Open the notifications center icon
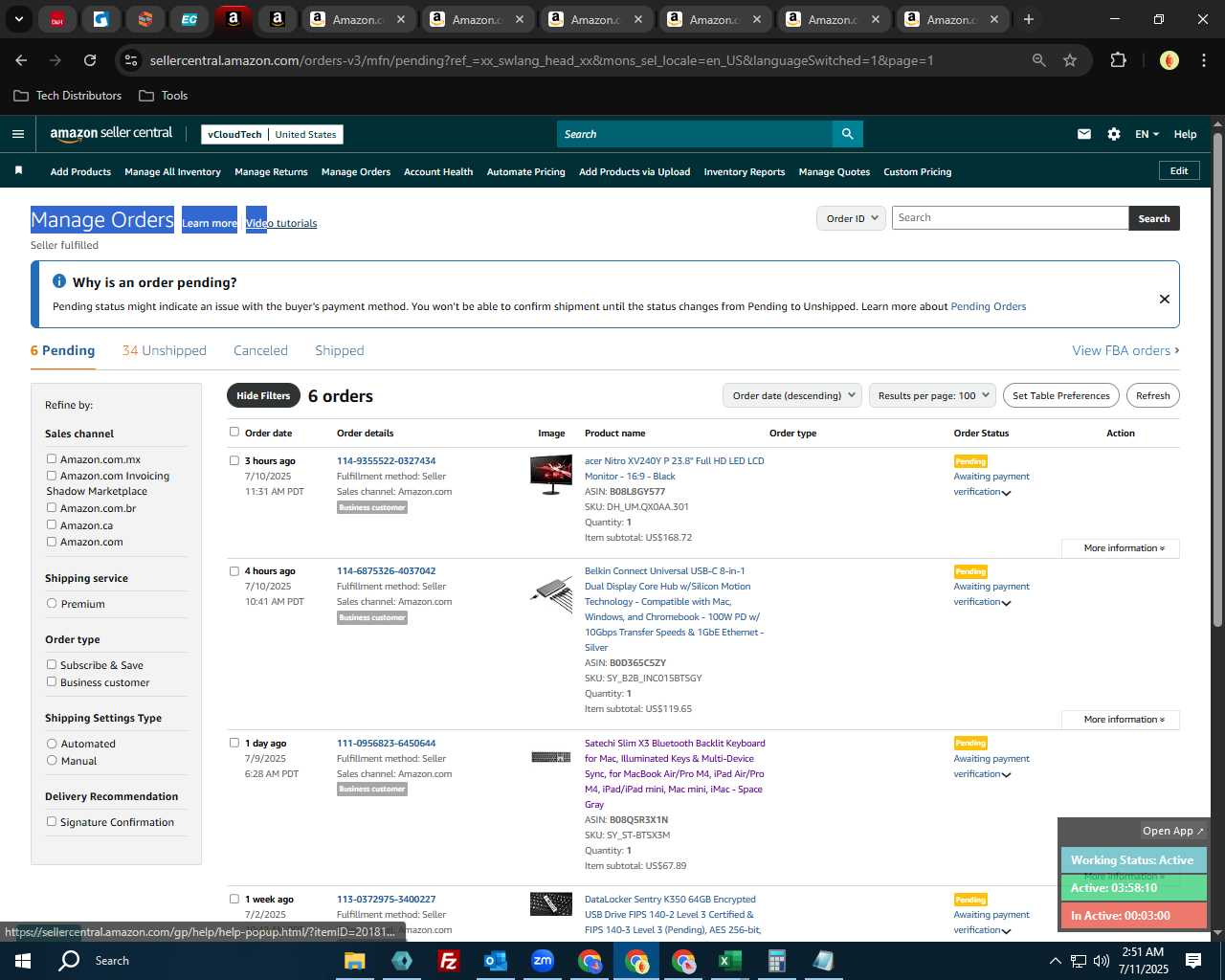 [x=1193, y=961]
